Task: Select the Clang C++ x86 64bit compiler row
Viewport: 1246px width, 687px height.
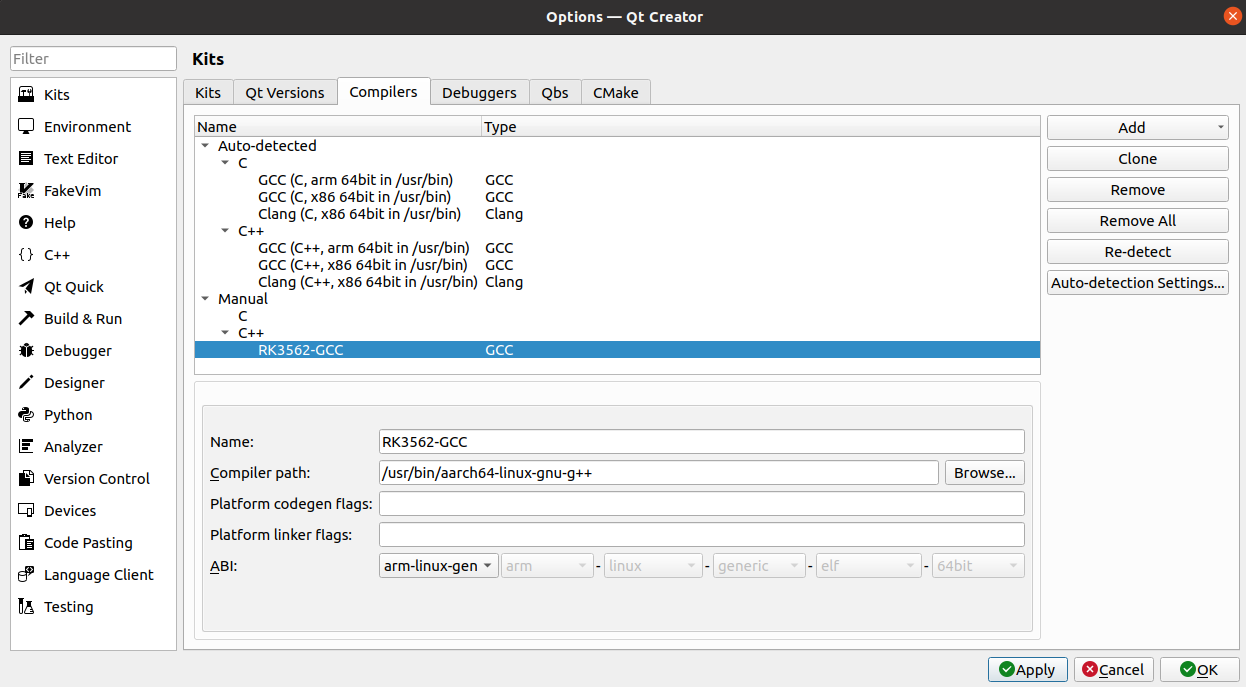Action: click(x=618, y=282)
